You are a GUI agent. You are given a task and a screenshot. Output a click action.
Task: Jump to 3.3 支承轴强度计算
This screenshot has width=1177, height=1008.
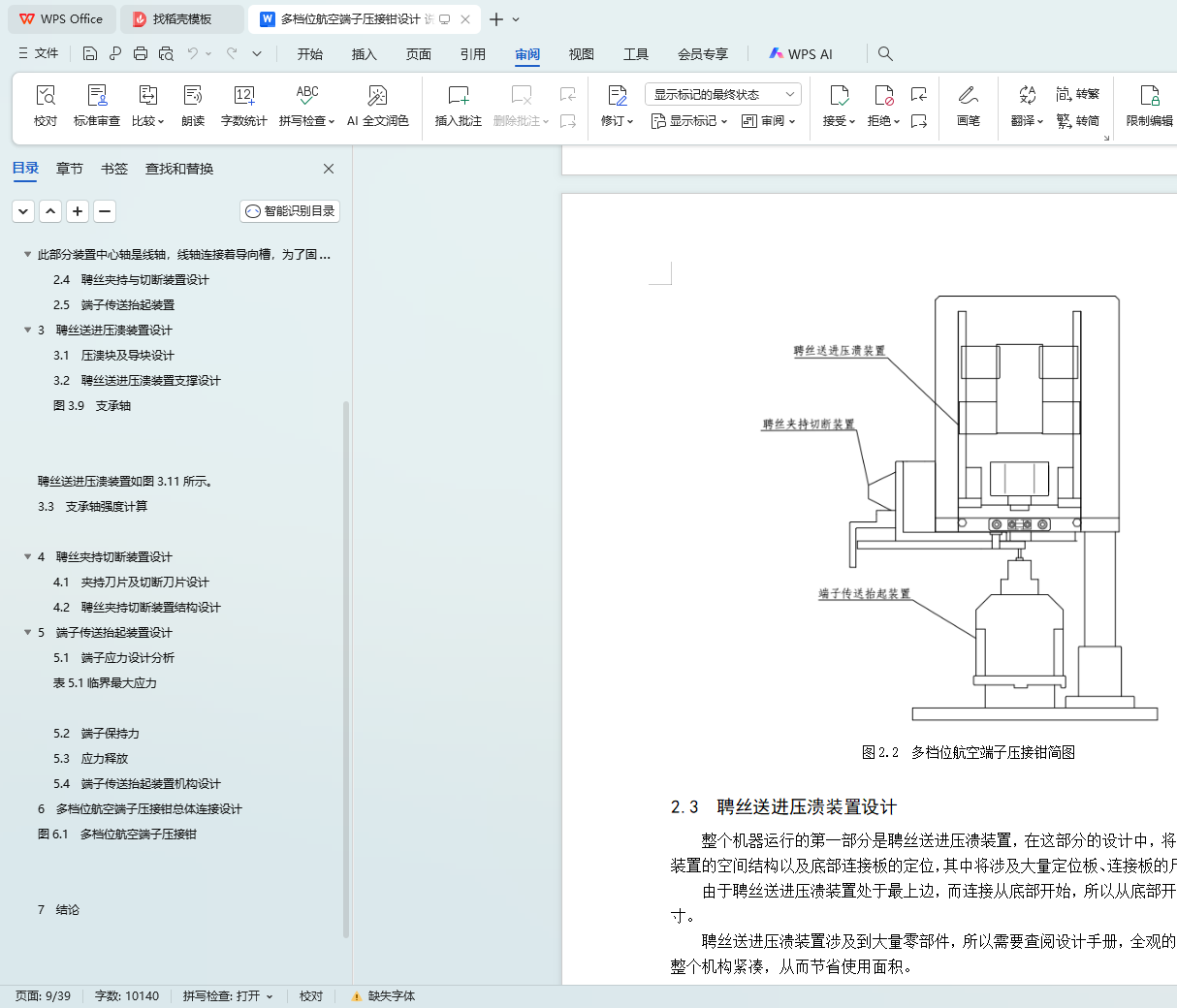[93, 506]
